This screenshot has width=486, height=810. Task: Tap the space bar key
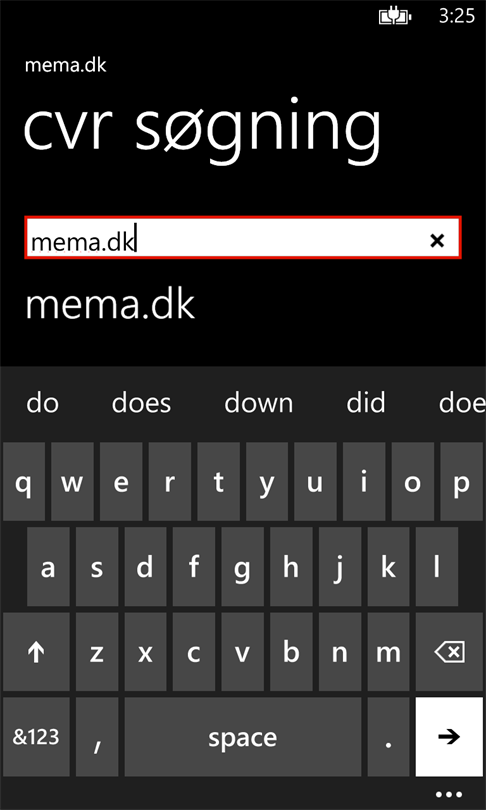point(243,736)
